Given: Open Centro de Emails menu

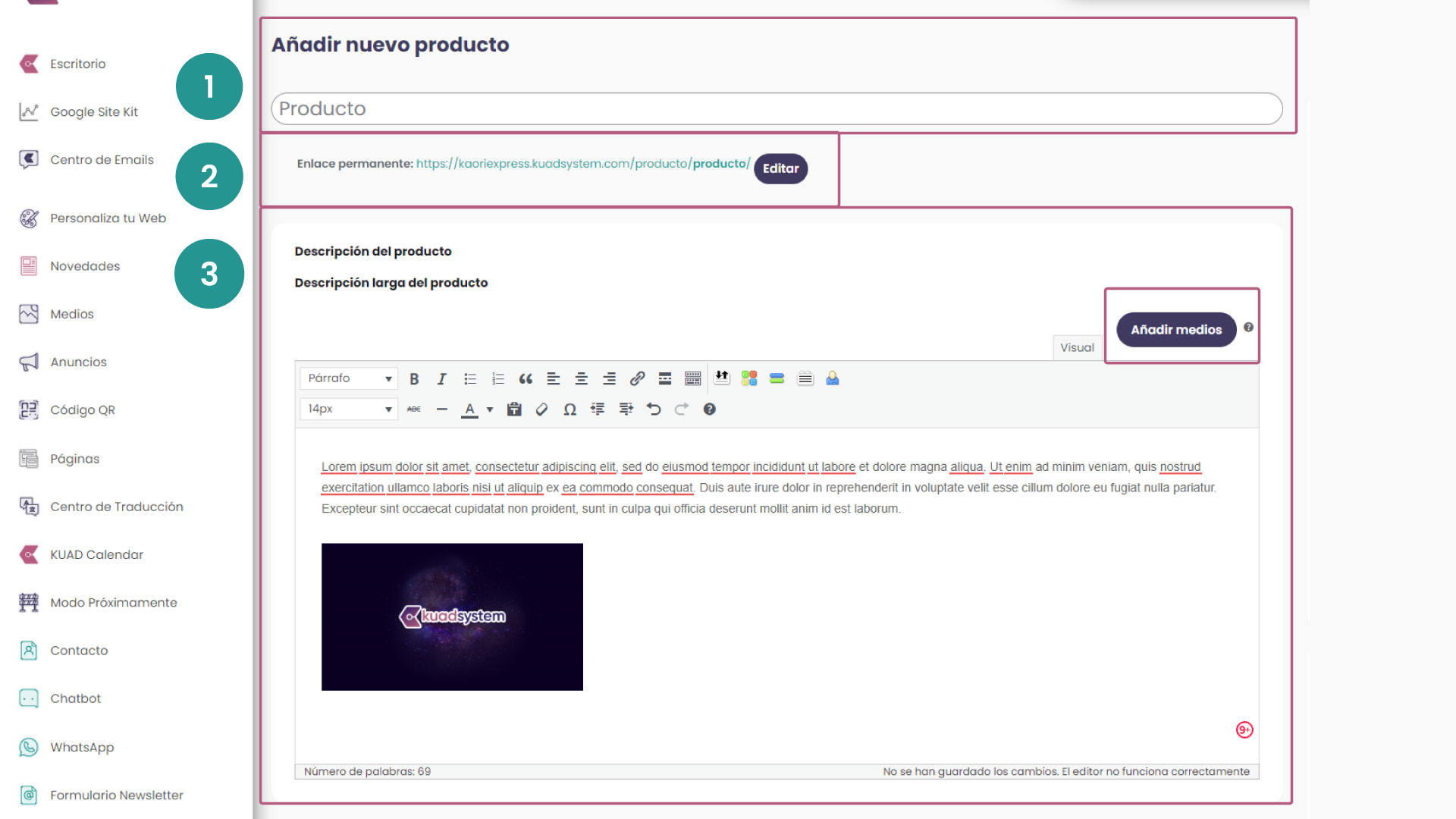Looking at the screenshot, I should [x=102, y=159].
